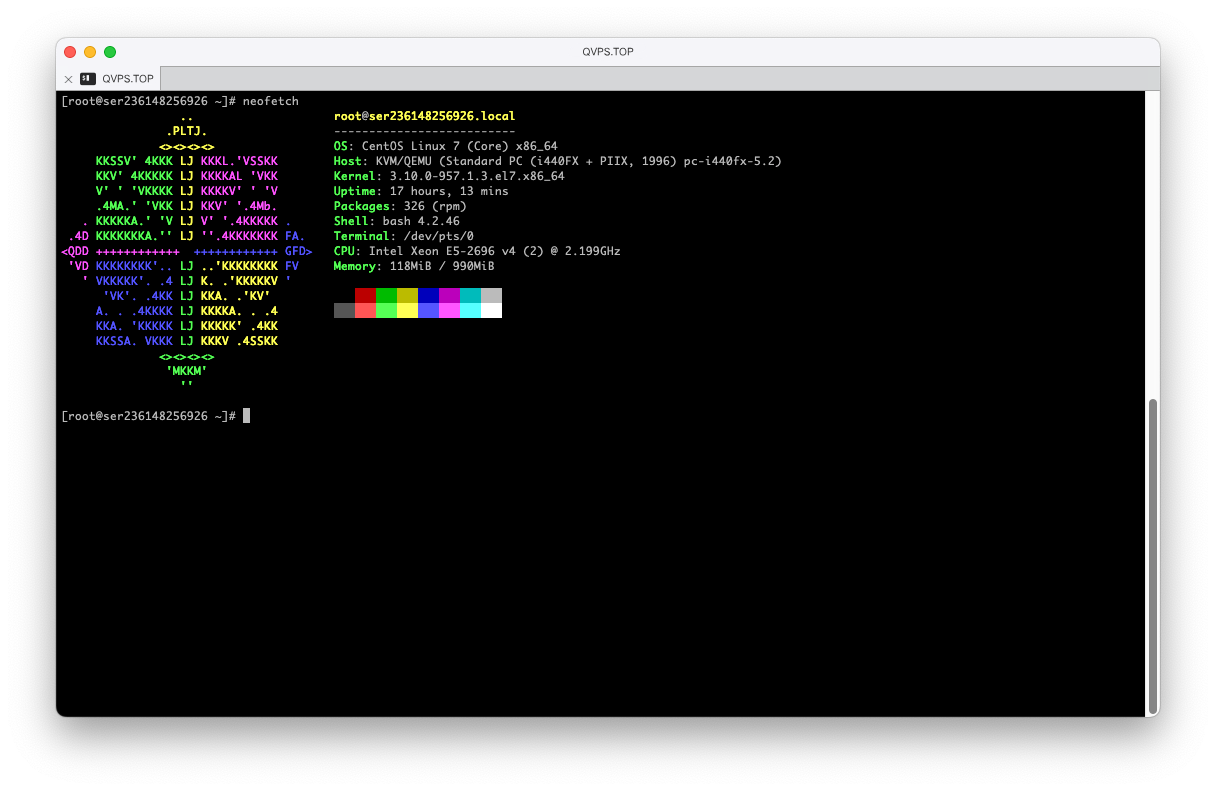Click the dark blue swatch in the palette
This screenshot has height=791, width=1216.
(x=428, y=295)
